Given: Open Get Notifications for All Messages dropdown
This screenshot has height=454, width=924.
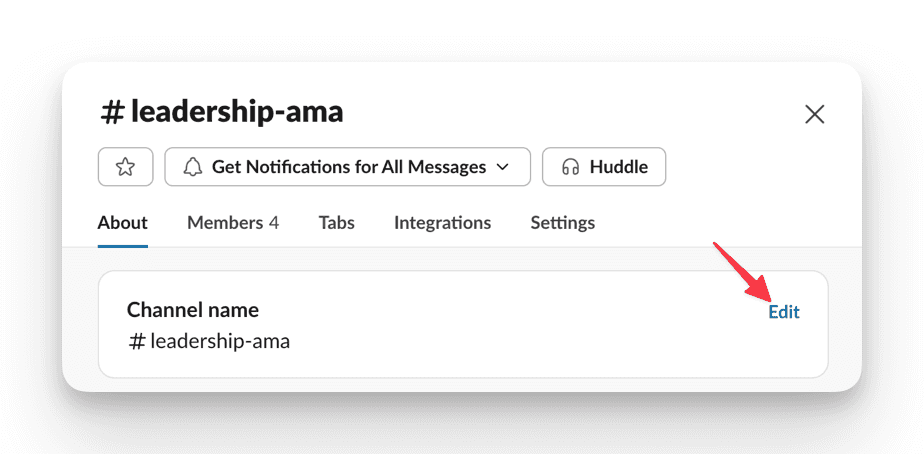Looking at the screenshot, I should click(x=348, y=167).
